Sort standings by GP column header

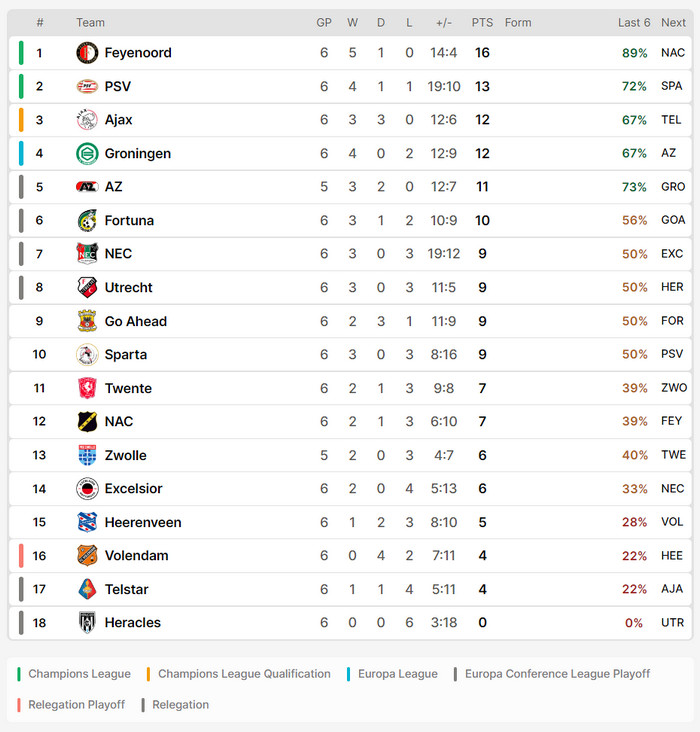click(324, 22)
